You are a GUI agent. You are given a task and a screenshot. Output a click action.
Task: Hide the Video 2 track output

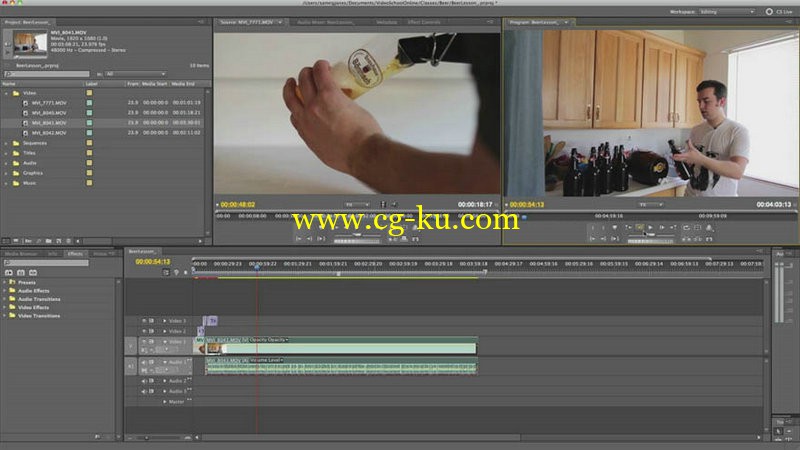point(144,331)
